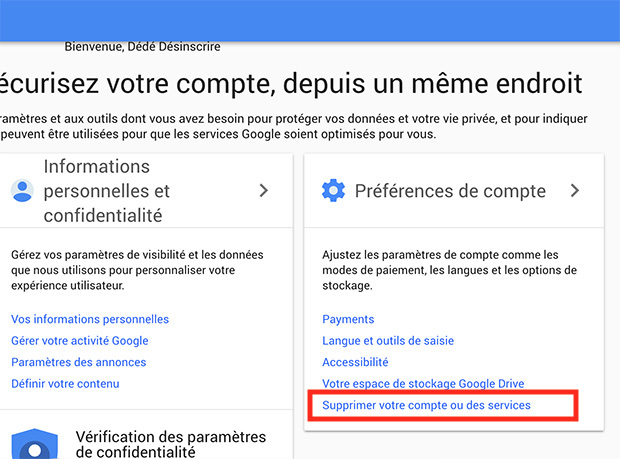Screen dimensions: 620x459
Task: Click Supprimer votre compte ou des services
Action: pos(426,405)
